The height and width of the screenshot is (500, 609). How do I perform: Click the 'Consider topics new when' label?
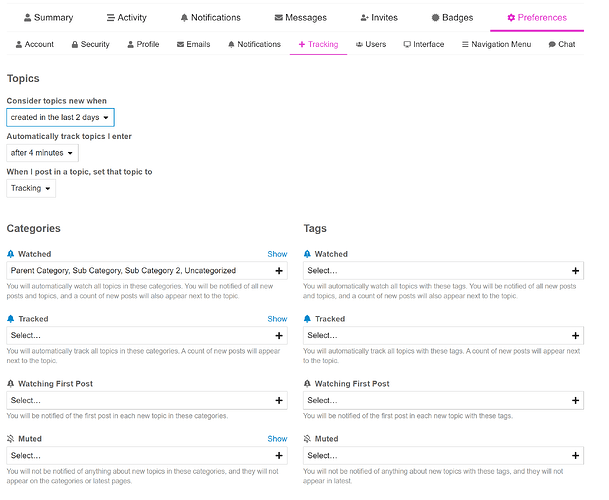click(x=57, y=101)
